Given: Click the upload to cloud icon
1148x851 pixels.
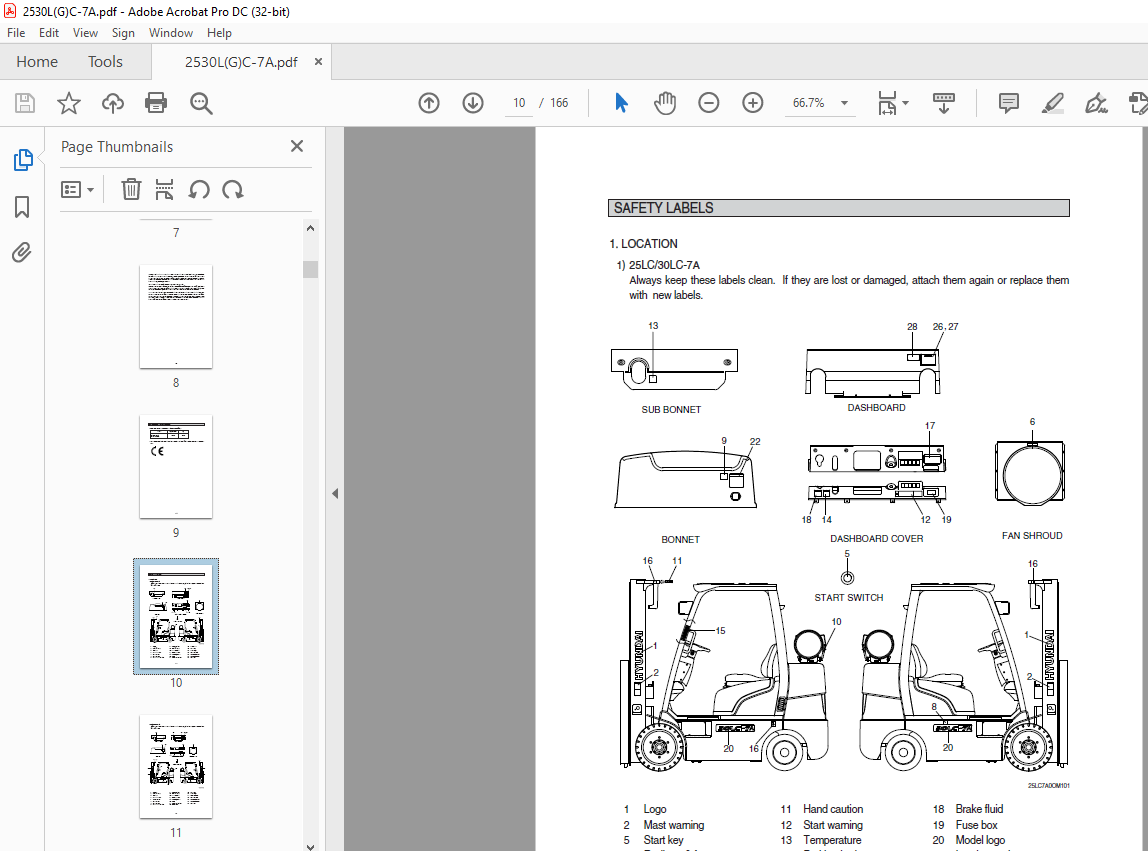Looking at the screenshot, I should [x=113, y=103].
